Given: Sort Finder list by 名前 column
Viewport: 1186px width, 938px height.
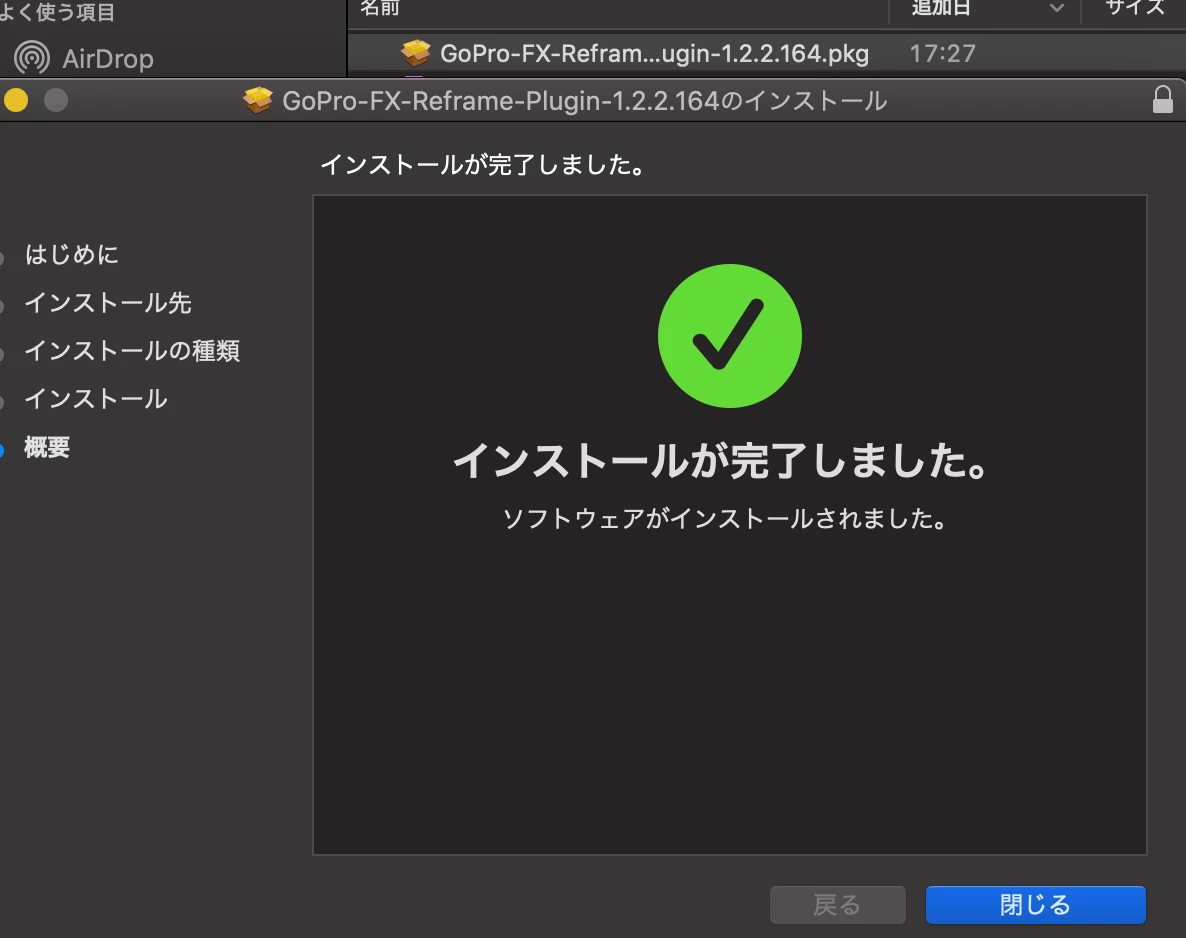Looking at the screenshot, I should 380,8.
